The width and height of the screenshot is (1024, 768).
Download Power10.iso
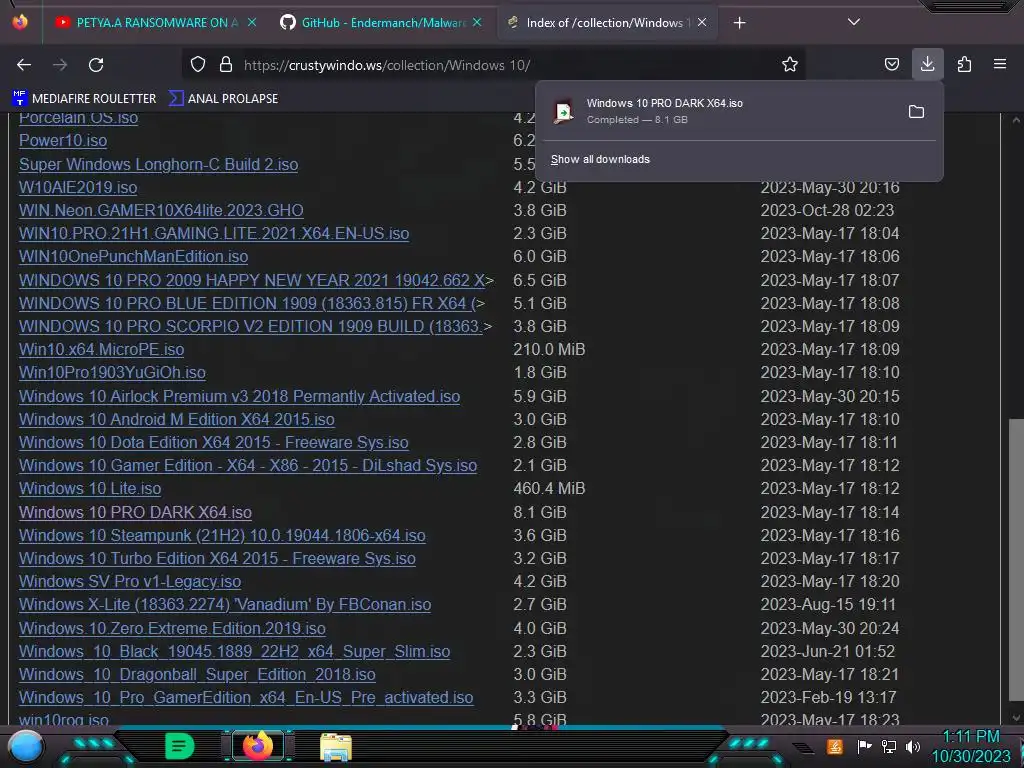click(x=63, y=140)
